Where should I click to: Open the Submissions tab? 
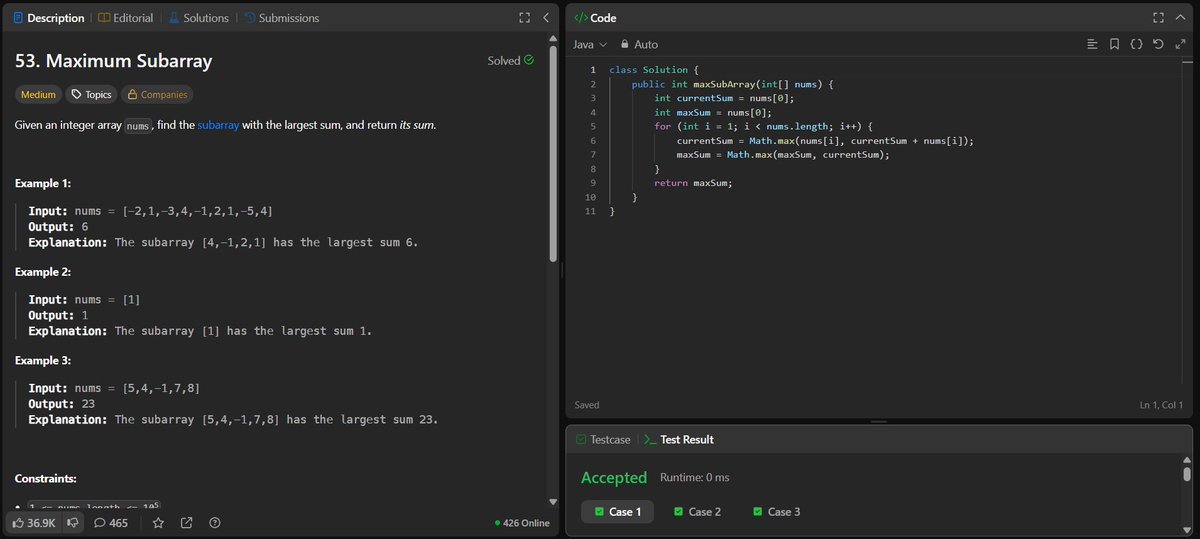(282, 18)
